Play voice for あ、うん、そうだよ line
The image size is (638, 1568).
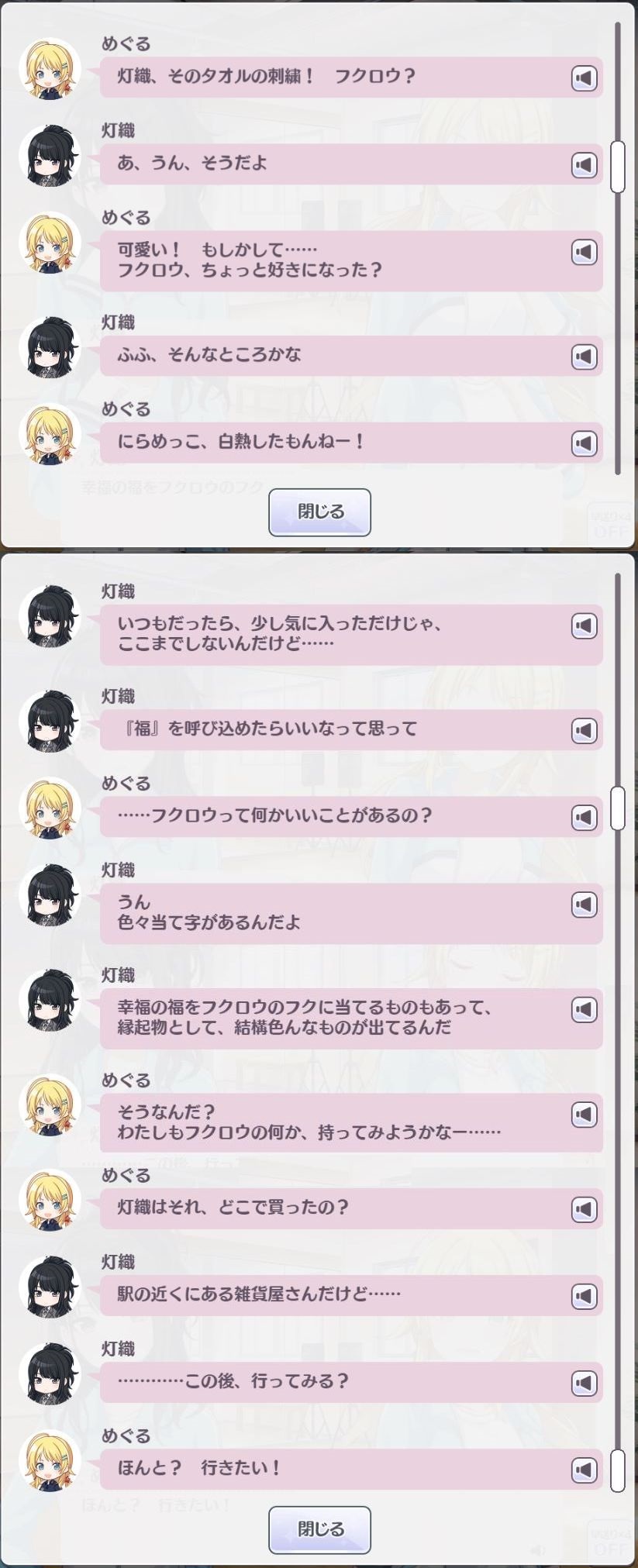(x=585, y=165)
